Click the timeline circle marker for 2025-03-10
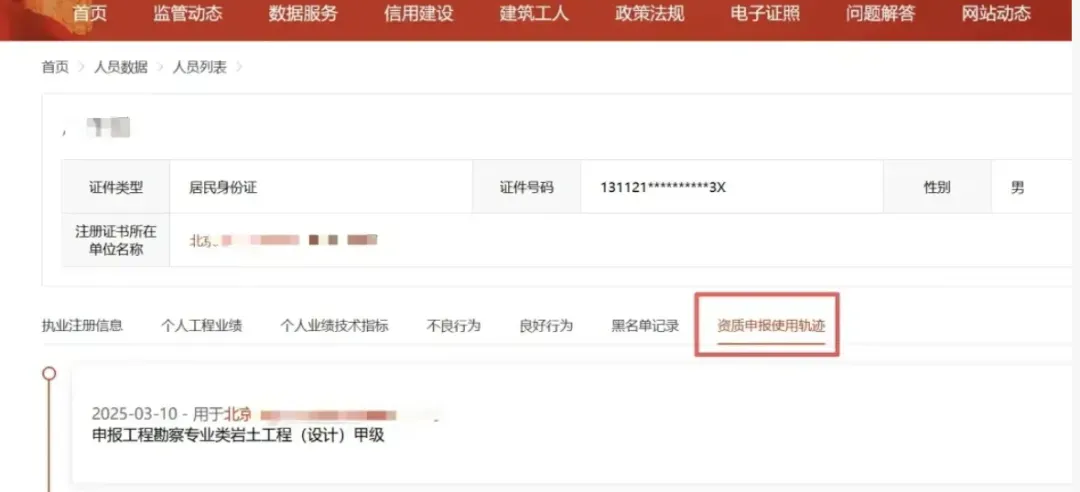Viewport: 1080px width, 492px height. [49, 373]
